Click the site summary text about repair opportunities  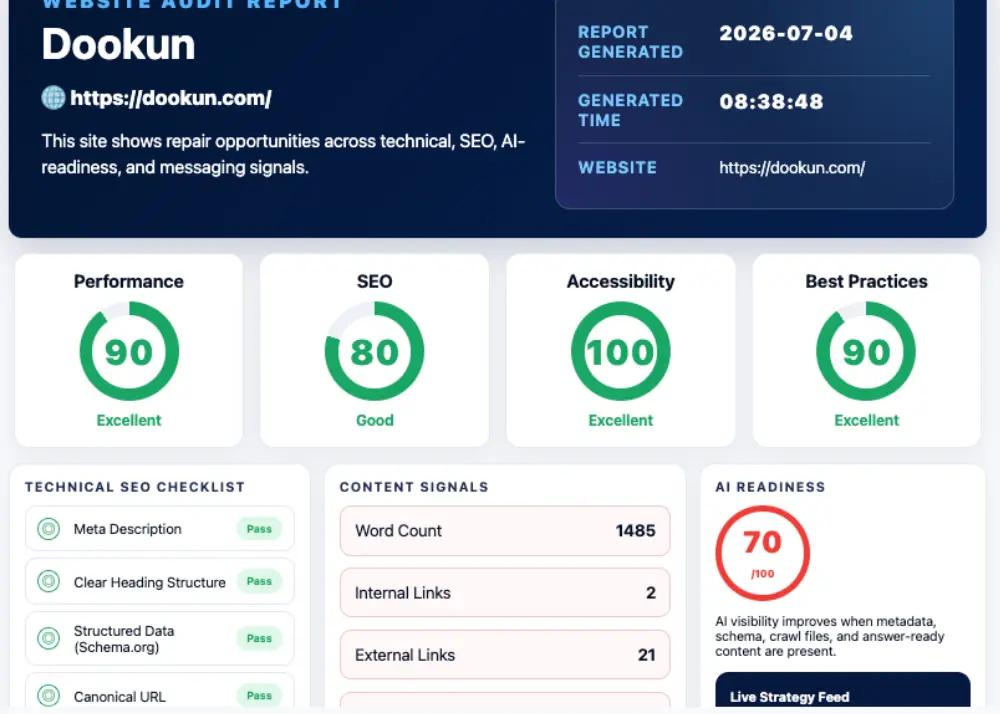pyautogui.click(x=283, y=154)
